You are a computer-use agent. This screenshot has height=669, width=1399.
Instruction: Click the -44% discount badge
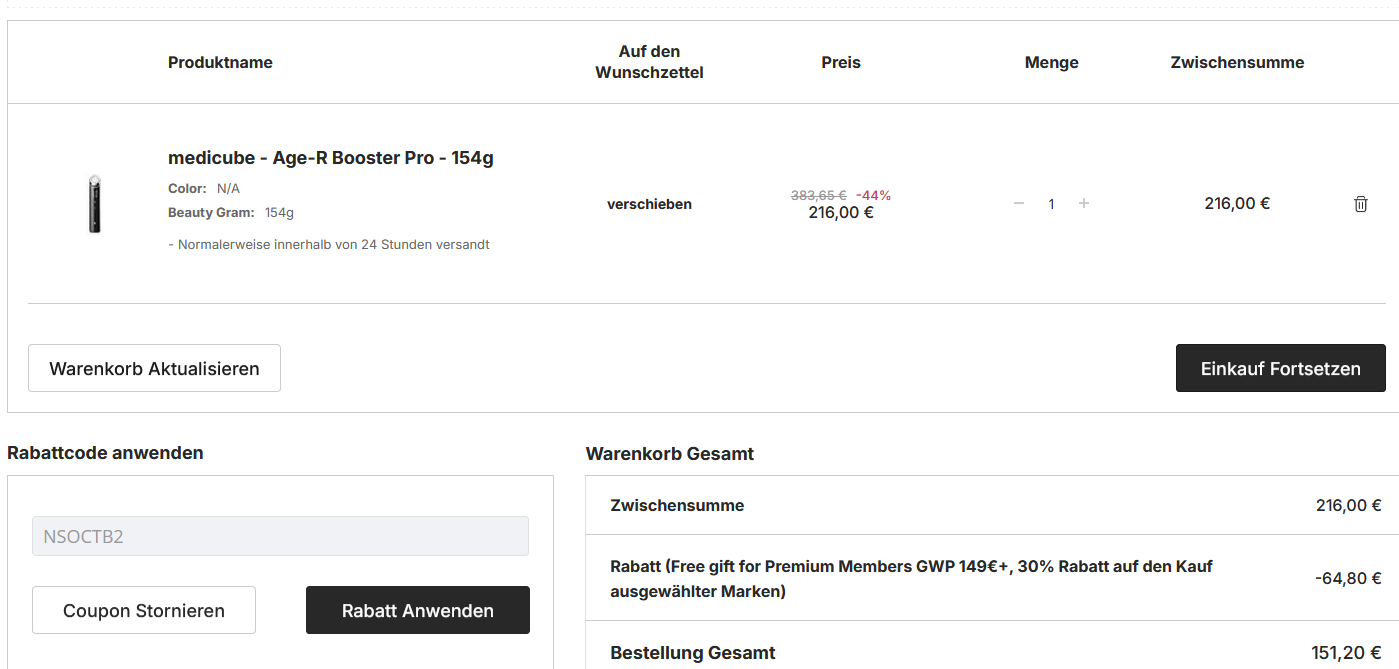click(873, 195)
